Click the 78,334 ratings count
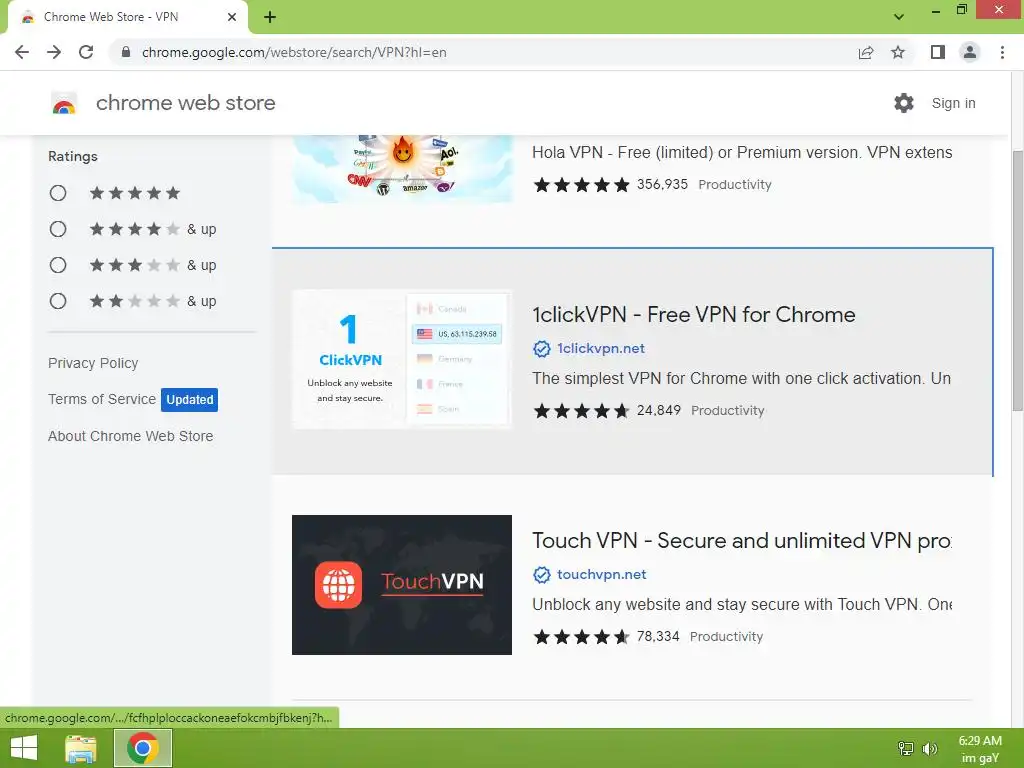Viewport: 1024px width, 768px height. click(x=658, y=637)
